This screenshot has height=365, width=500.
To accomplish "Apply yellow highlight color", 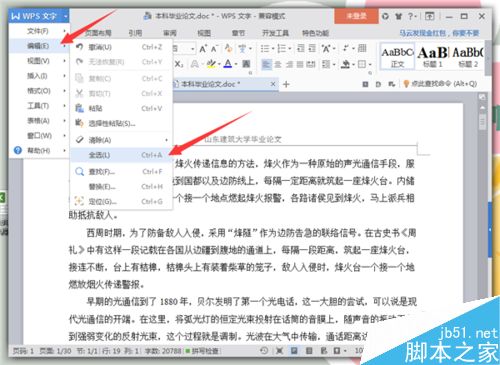I will coord(211,64).
